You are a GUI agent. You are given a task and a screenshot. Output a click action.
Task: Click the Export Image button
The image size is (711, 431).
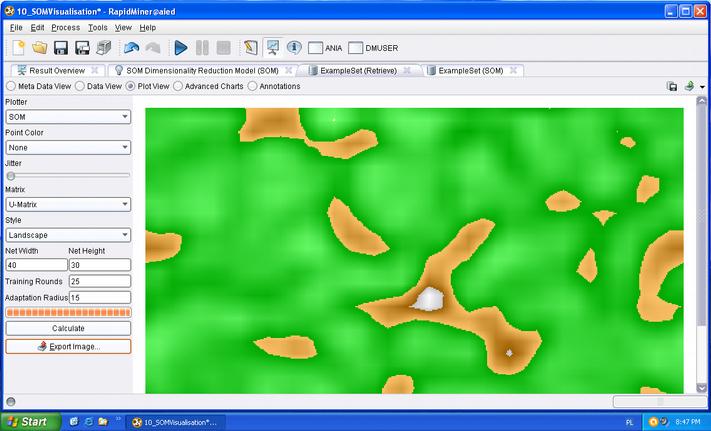tap(68, 346)
